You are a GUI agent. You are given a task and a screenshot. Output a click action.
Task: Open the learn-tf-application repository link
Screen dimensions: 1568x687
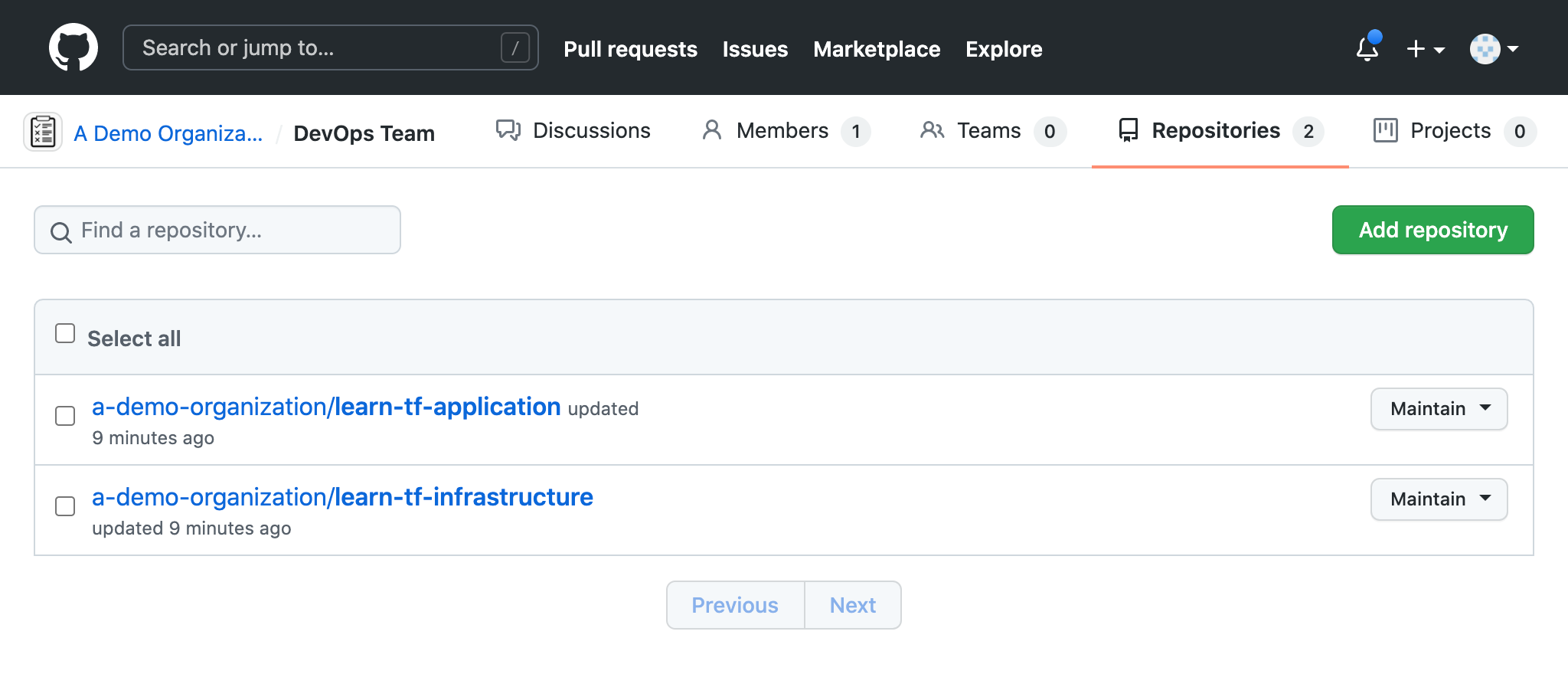(x=326, y=407)
